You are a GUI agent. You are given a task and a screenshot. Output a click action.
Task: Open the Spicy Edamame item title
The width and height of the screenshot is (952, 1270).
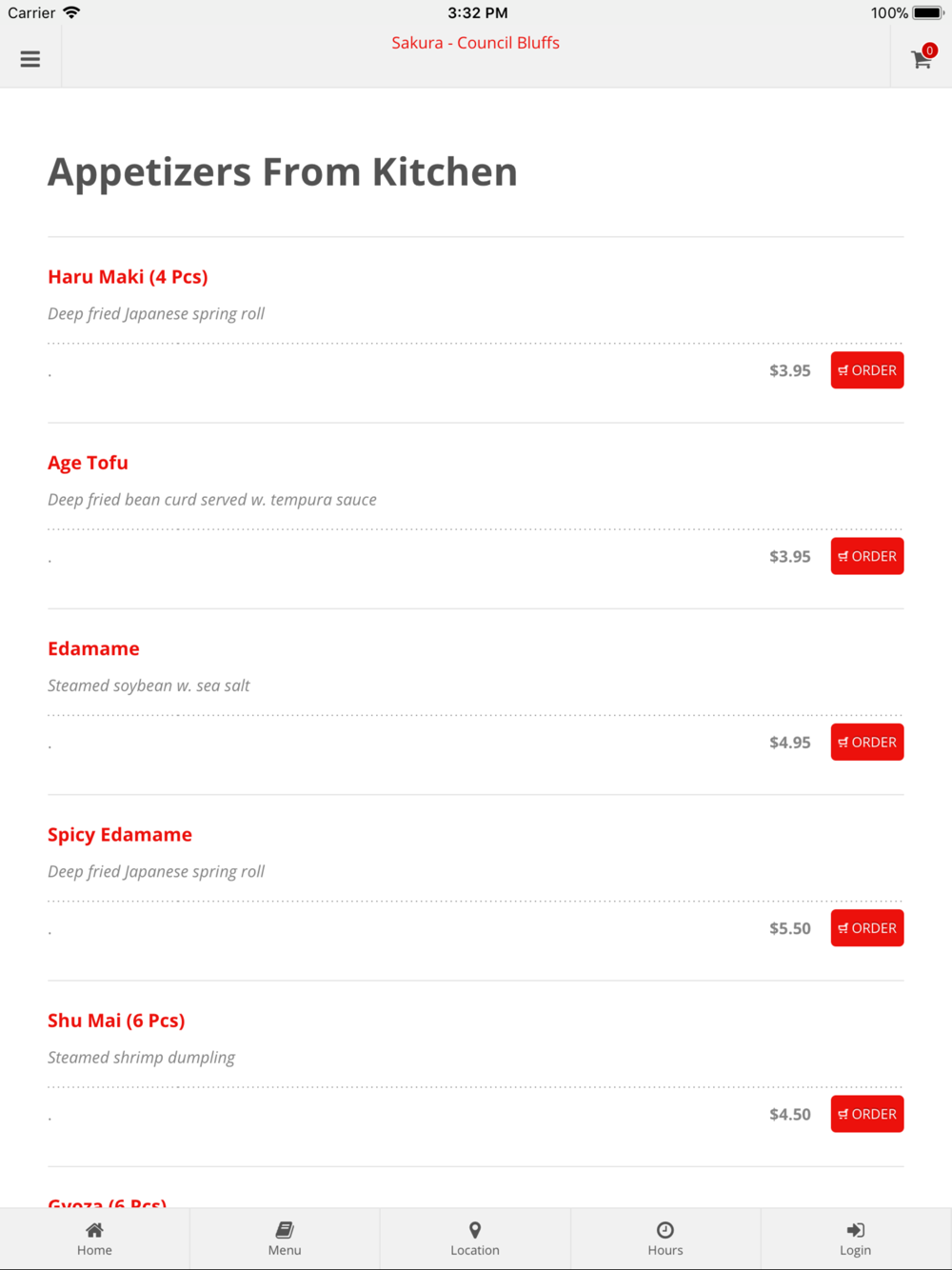click(x=120, y=835)
